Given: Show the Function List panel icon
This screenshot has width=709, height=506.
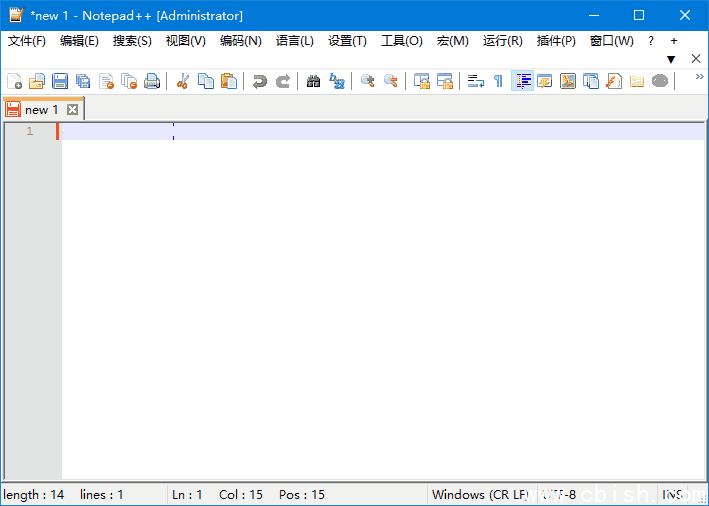Looking at the screenshot, I should tap(614, 81).
